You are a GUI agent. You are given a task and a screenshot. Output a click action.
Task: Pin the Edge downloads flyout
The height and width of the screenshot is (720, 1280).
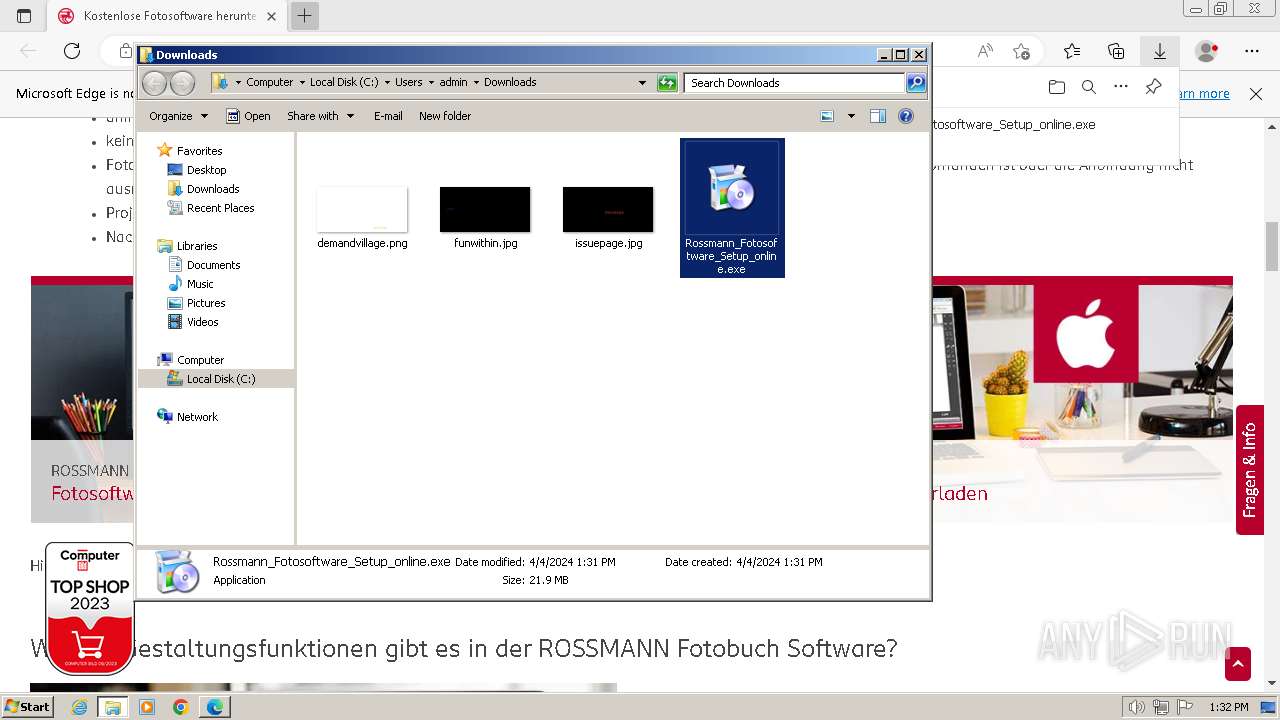coord(1153,87)
